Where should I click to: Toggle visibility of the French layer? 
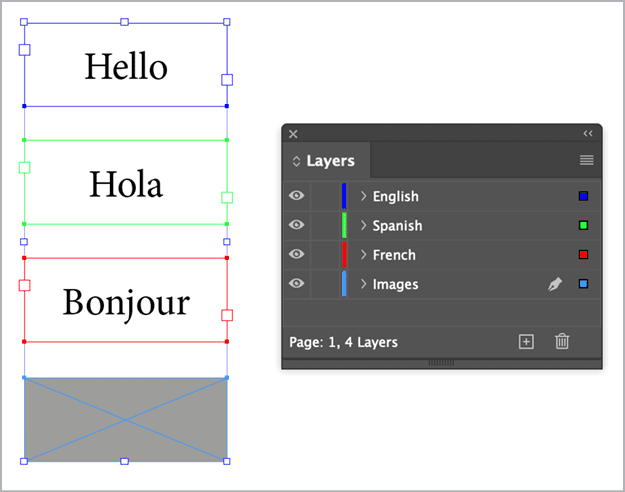pos(297,254)
